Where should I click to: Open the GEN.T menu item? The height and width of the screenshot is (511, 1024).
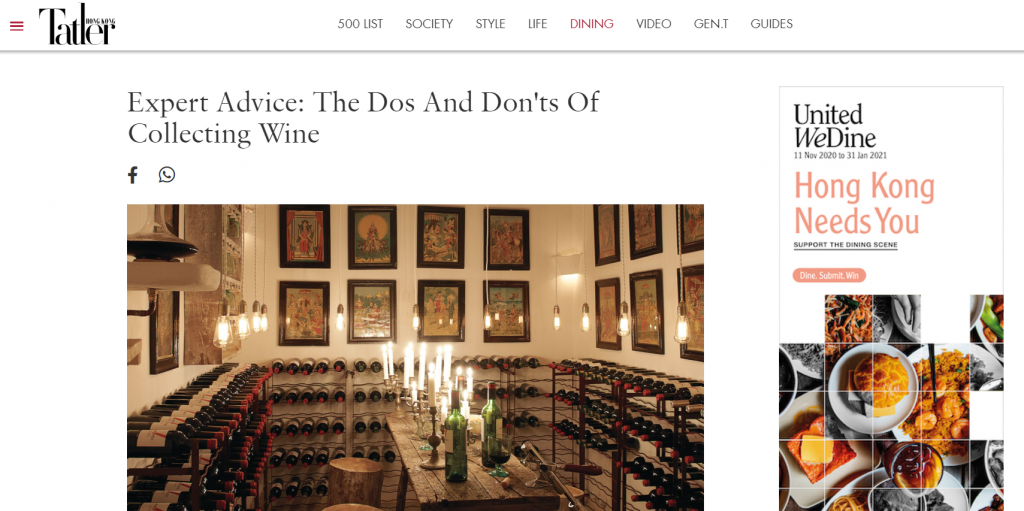coord(711,24)
